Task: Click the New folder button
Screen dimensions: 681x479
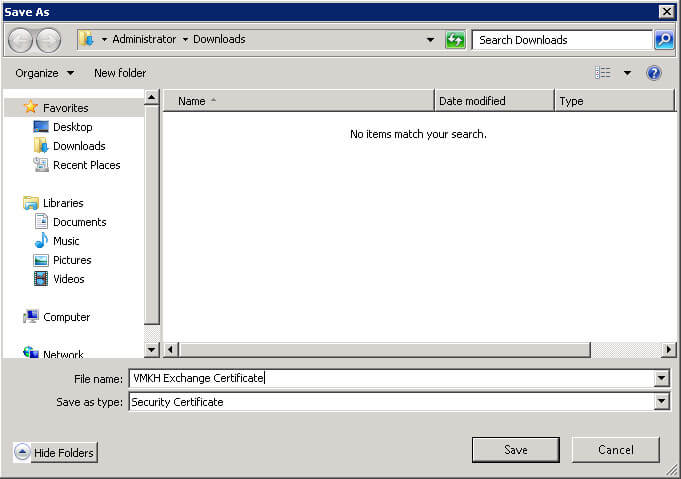Action: [x=120, y=73]
